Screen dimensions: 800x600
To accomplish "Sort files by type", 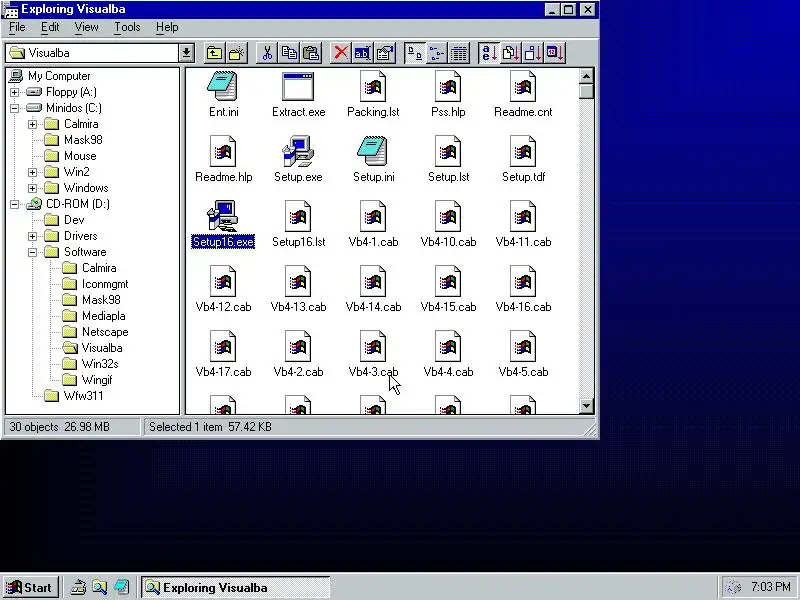I will click(x=511, y=53).
